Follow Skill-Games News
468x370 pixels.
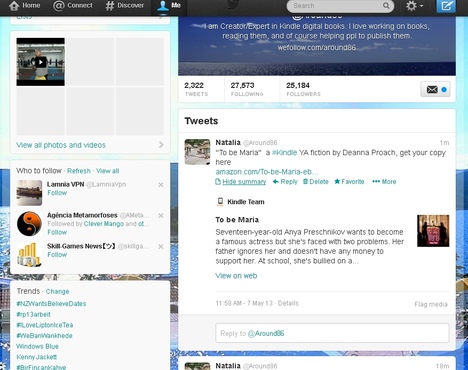(57, 255)
